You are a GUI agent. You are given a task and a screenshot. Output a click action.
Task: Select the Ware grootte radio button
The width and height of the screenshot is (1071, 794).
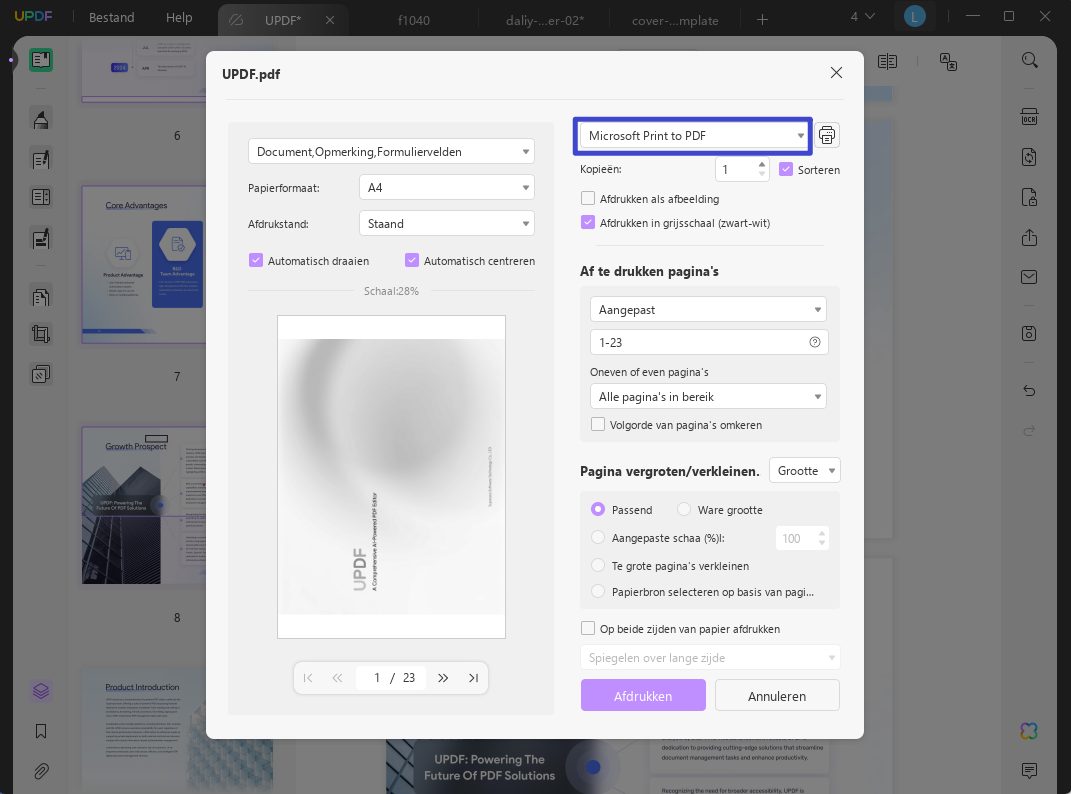(684, 509)
